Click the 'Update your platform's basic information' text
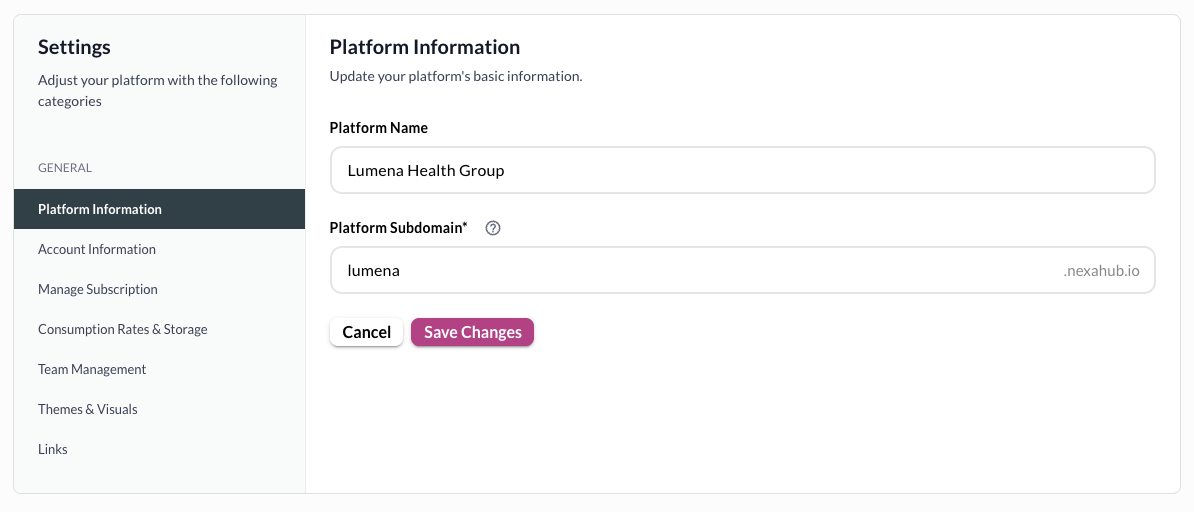1194x512 pixels. [x=456, y=76]
